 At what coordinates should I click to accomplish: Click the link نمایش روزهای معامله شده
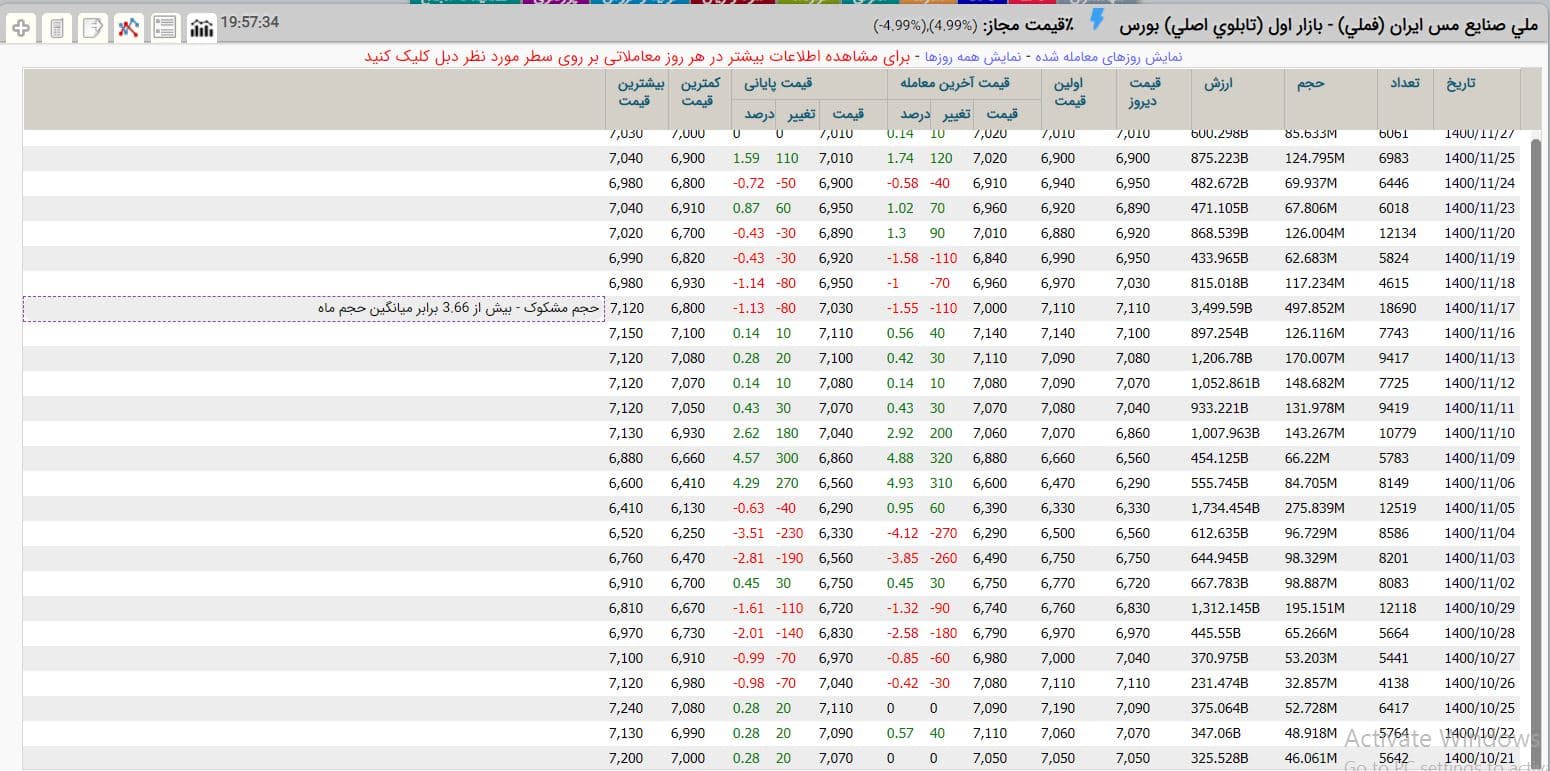[1109, 56]
